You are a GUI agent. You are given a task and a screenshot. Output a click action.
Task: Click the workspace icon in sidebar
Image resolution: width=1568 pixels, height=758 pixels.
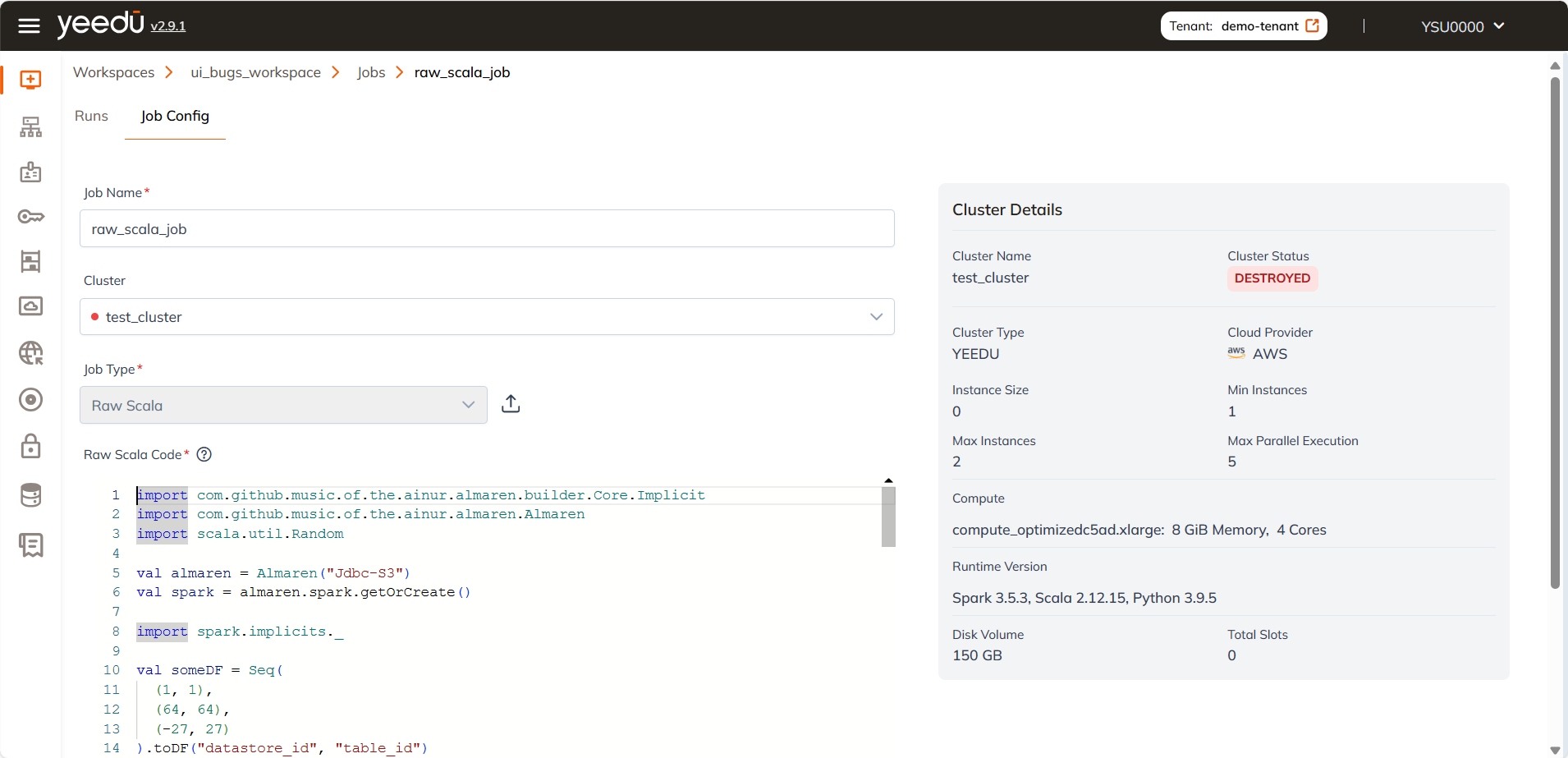point(30,80)
